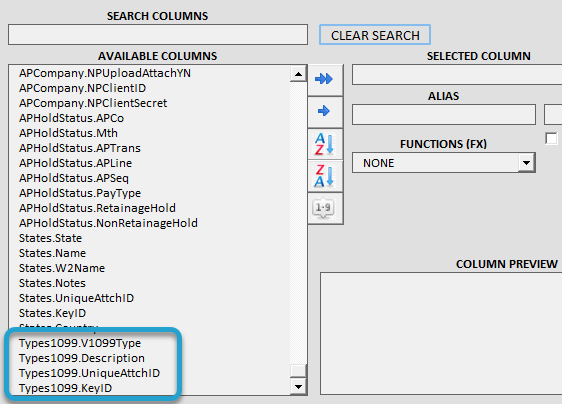This screenshot has height=404, width=562.
Task: Click the Selected Column text field
Action: [x=457, y=75]
